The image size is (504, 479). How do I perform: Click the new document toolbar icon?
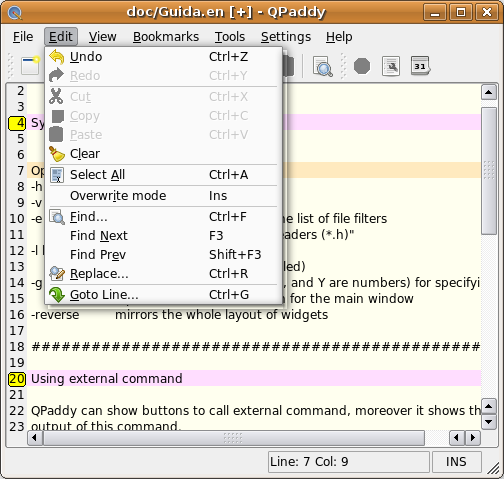(30, 65)
